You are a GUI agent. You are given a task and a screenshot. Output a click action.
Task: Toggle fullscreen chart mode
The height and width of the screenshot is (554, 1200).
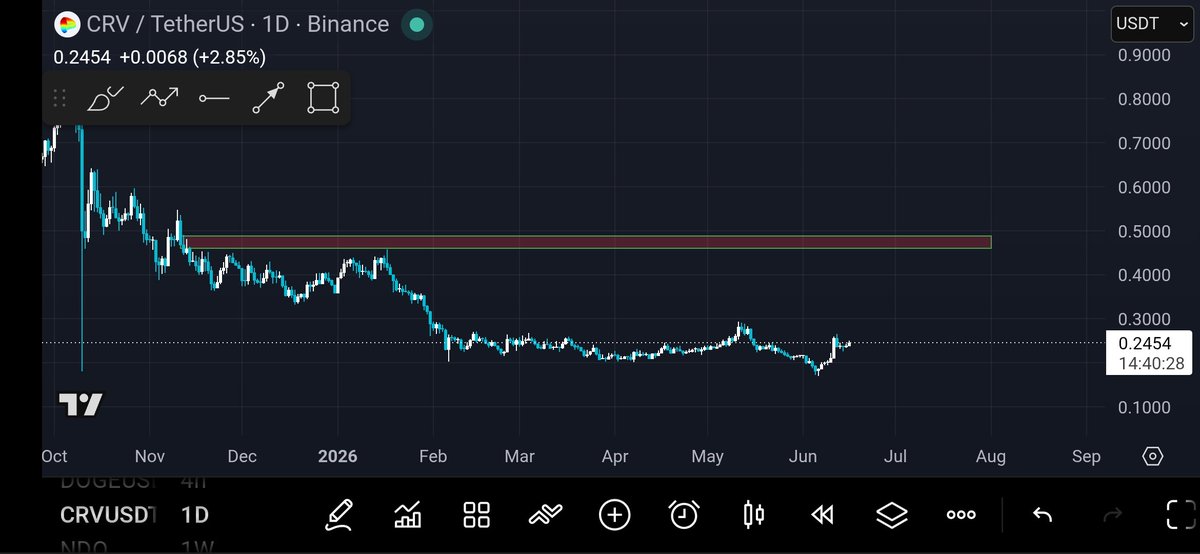pyautogui.click(x=1183, y=515)
